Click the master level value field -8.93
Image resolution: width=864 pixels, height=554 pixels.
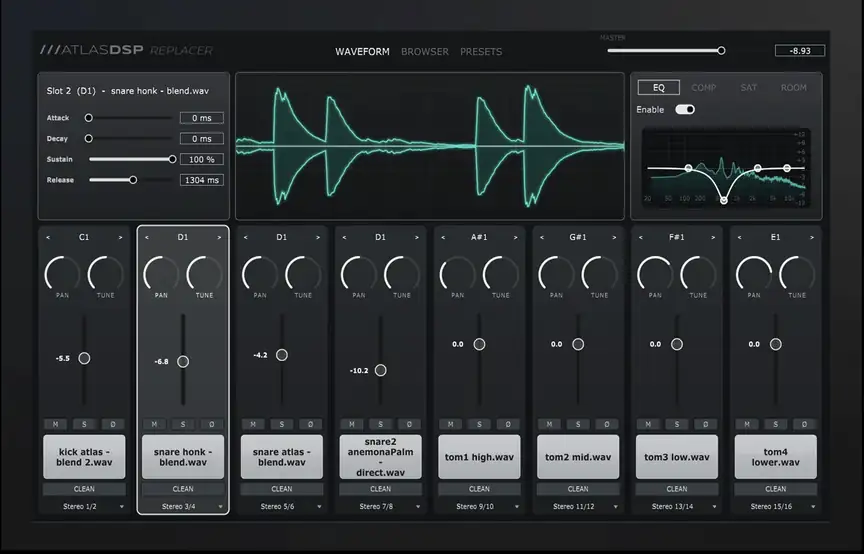[x=800, y=51]
